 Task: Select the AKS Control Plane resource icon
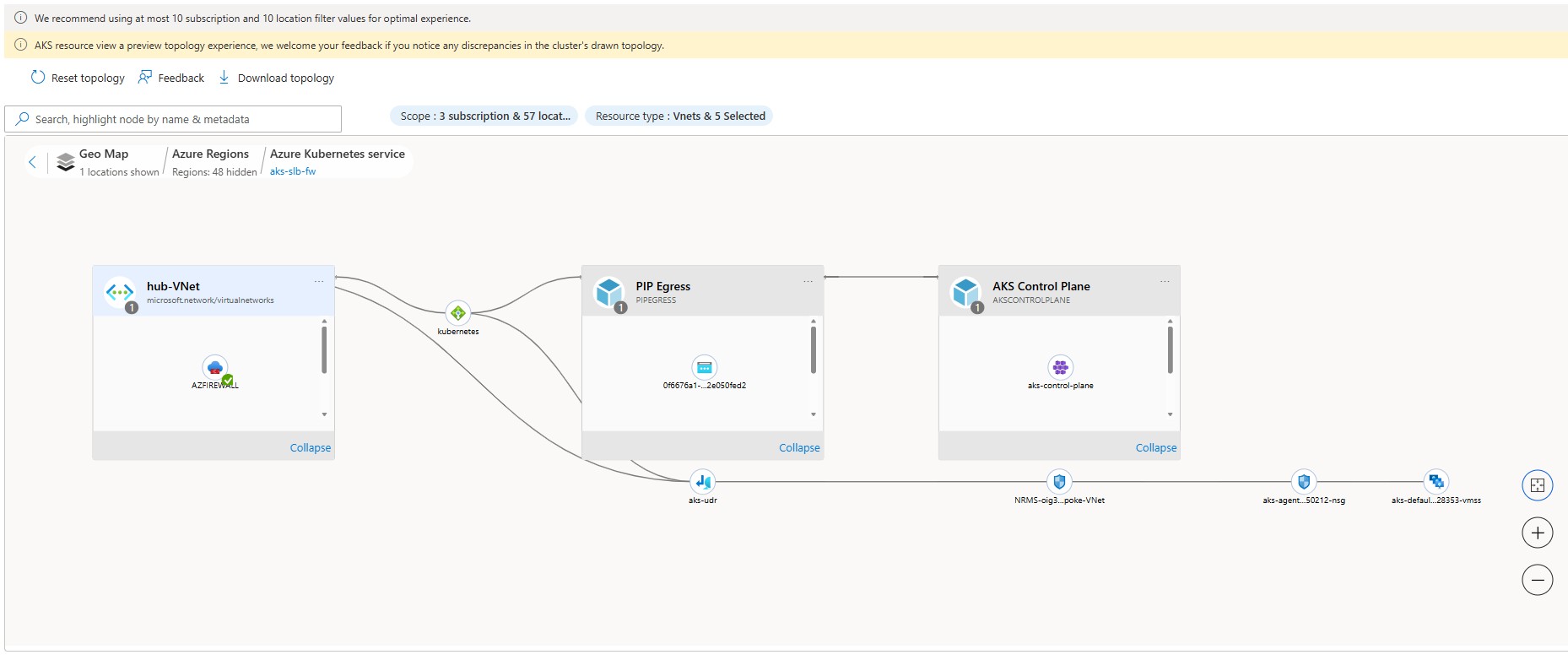click(965, 293)
